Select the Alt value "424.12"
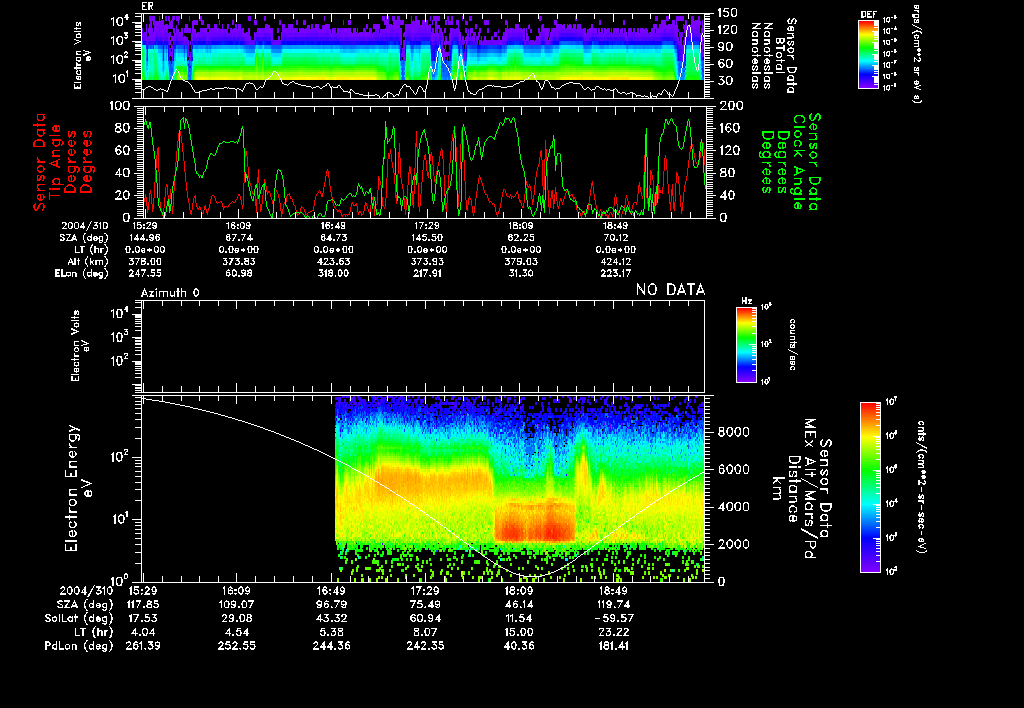This screenshot has height=708, width=1024. pyautogui.click(x=615, y=262)
